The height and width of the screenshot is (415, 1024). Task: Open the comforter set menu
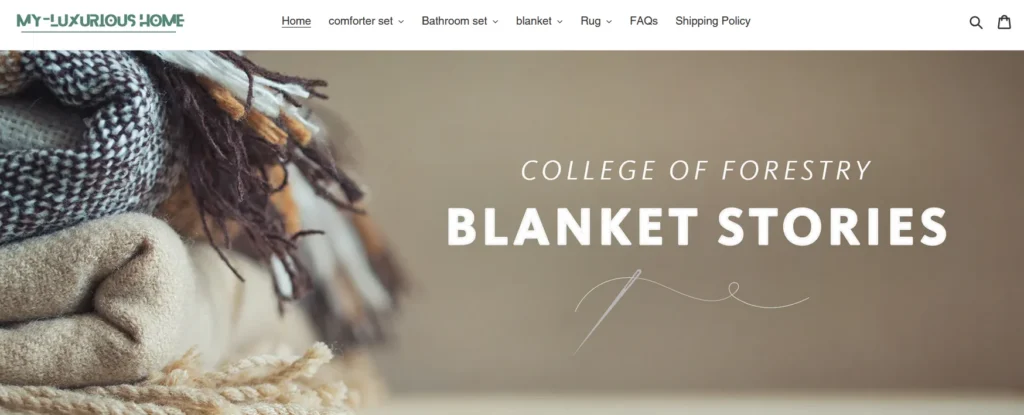click(x=360, y=21)
